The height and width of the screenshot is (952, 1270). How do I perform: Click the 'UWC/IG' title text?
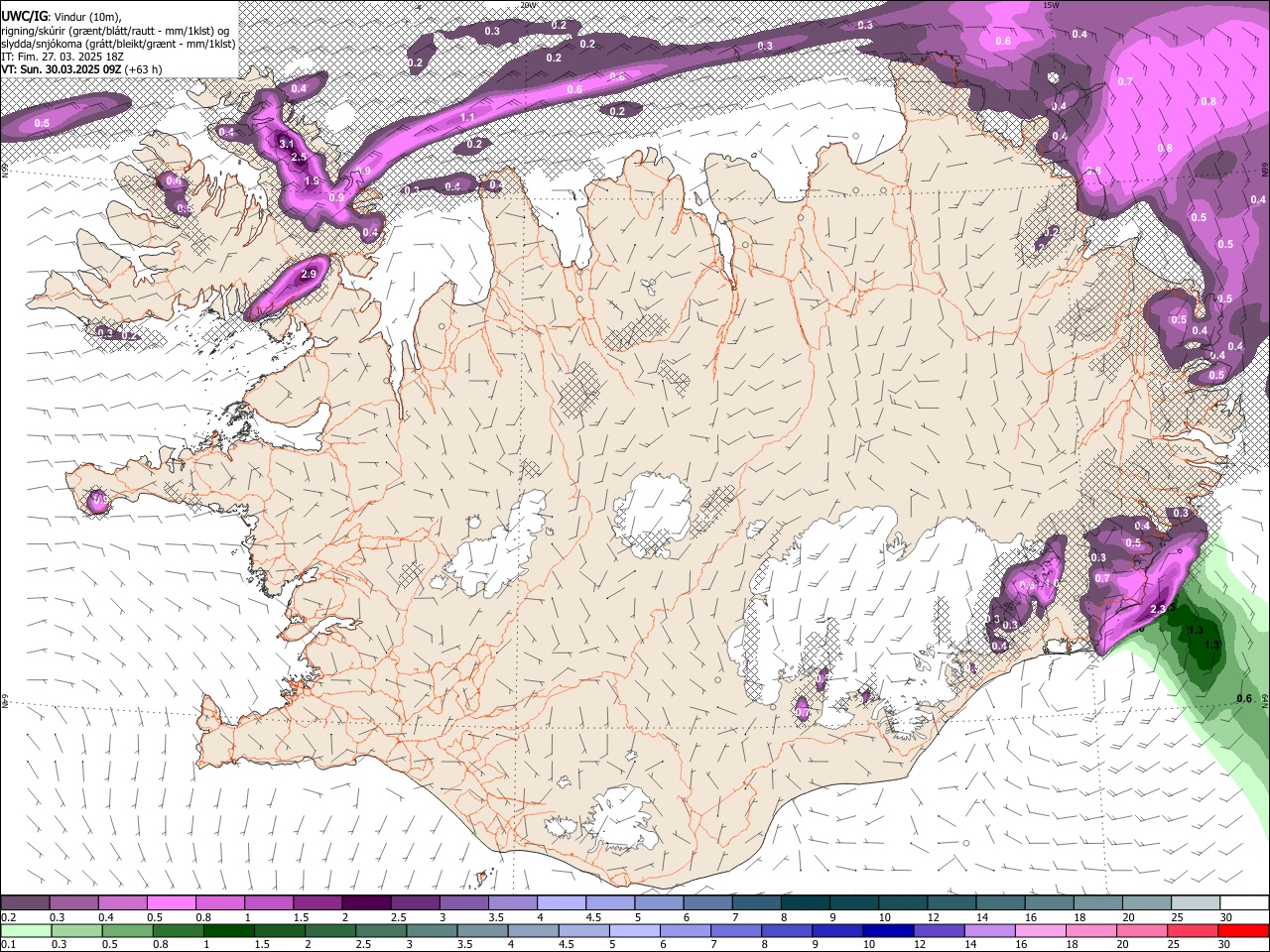click(x=24, y=16)
